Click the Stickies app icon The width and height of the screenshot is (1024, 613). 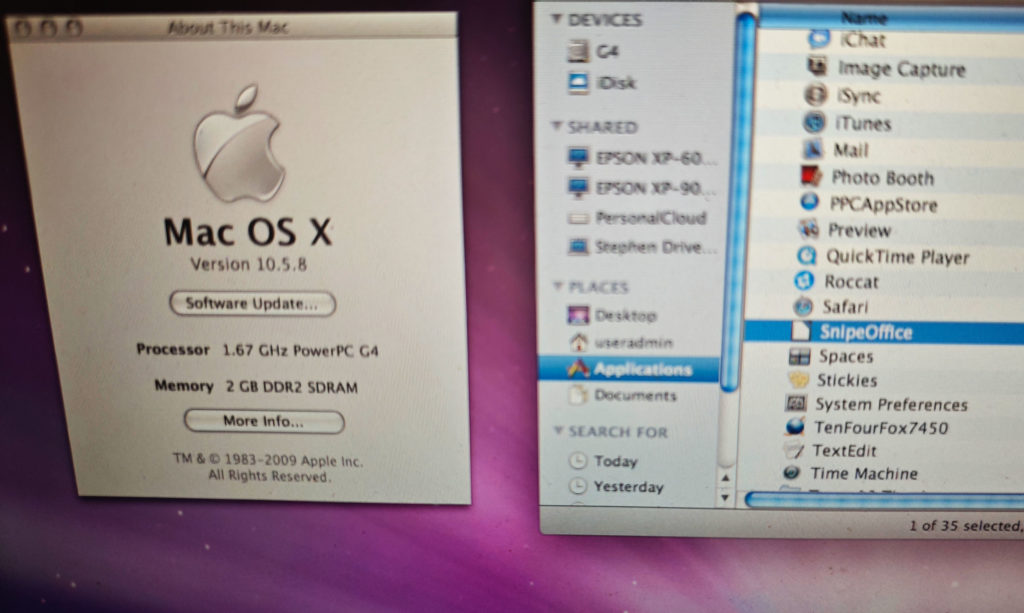tap(799, 380)
